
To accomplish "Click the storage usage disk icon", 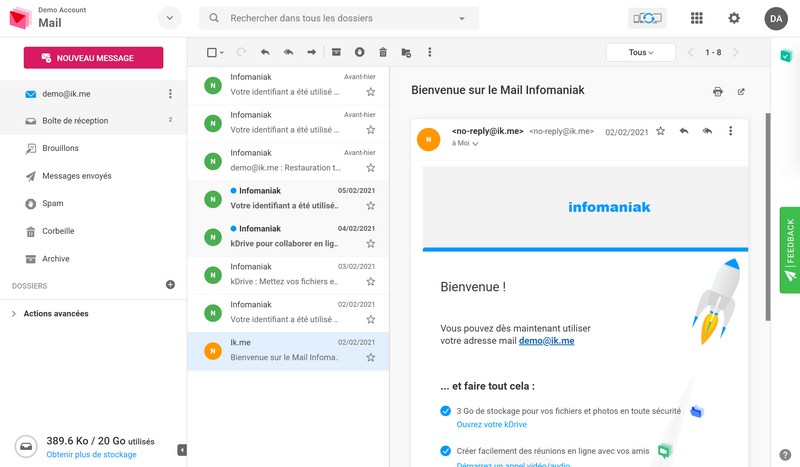I will pos(26,447).
